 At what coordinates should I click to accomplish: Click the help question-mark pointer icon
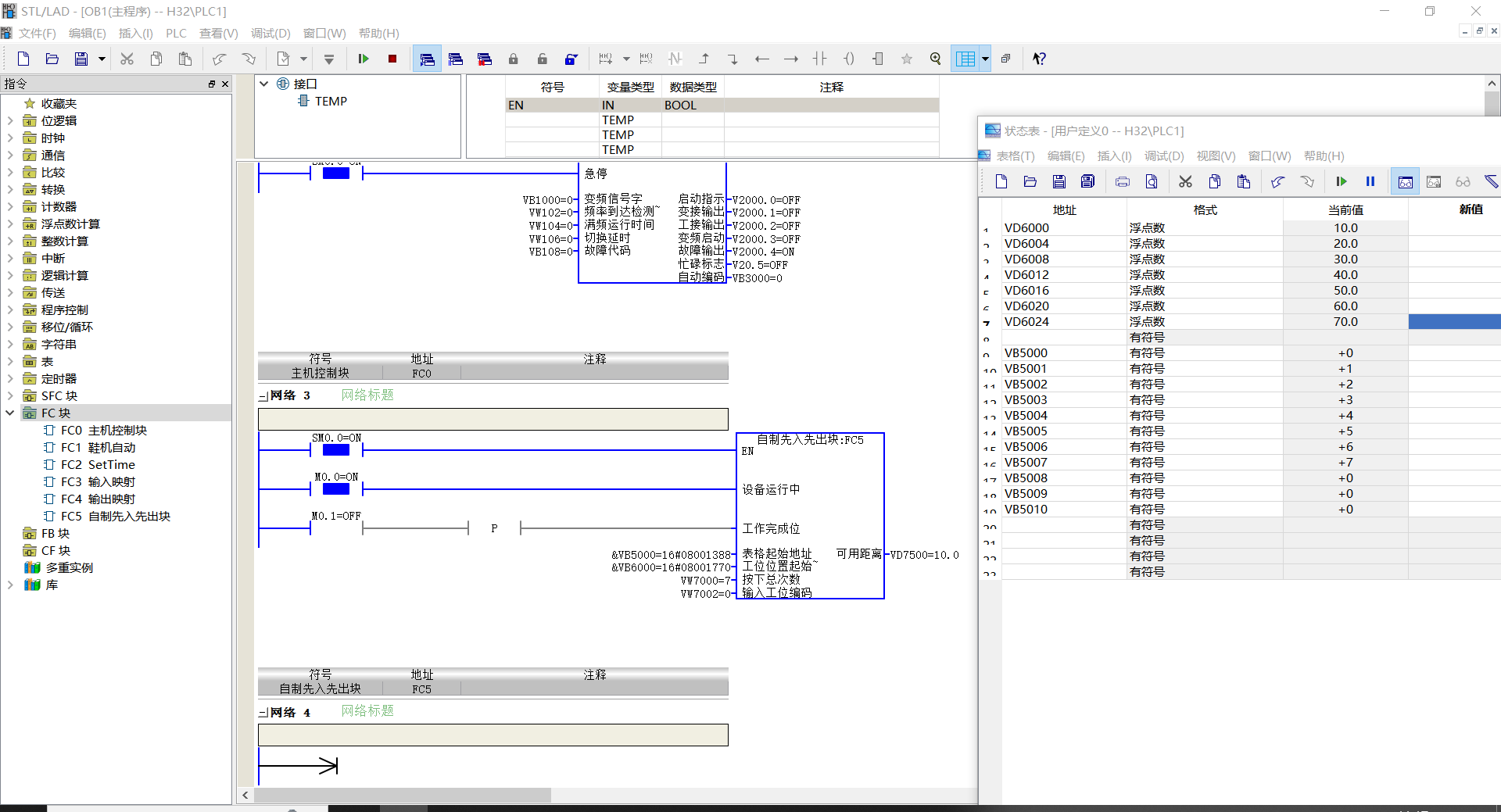1039,59
